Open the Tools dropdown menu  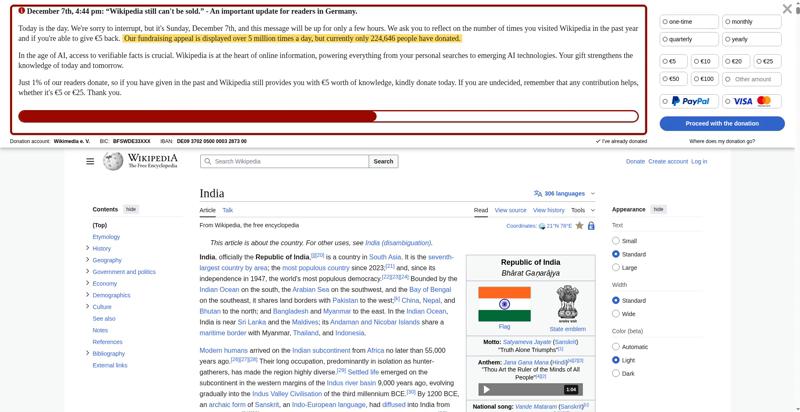583,210
